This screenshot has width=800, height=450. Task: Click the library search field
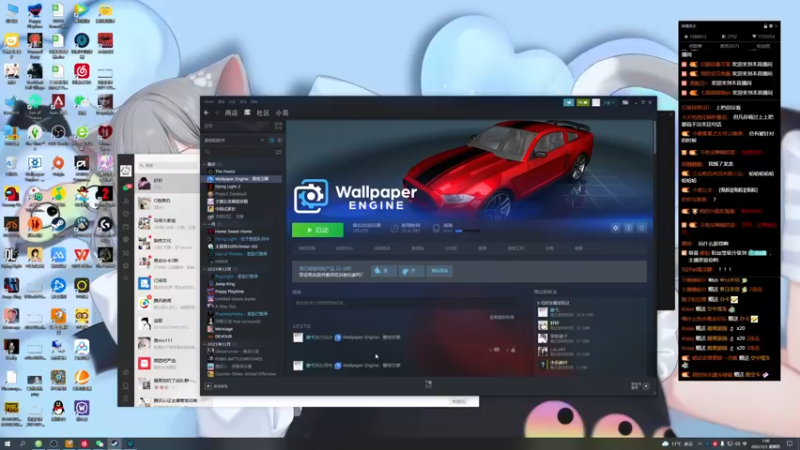(239, 152)
